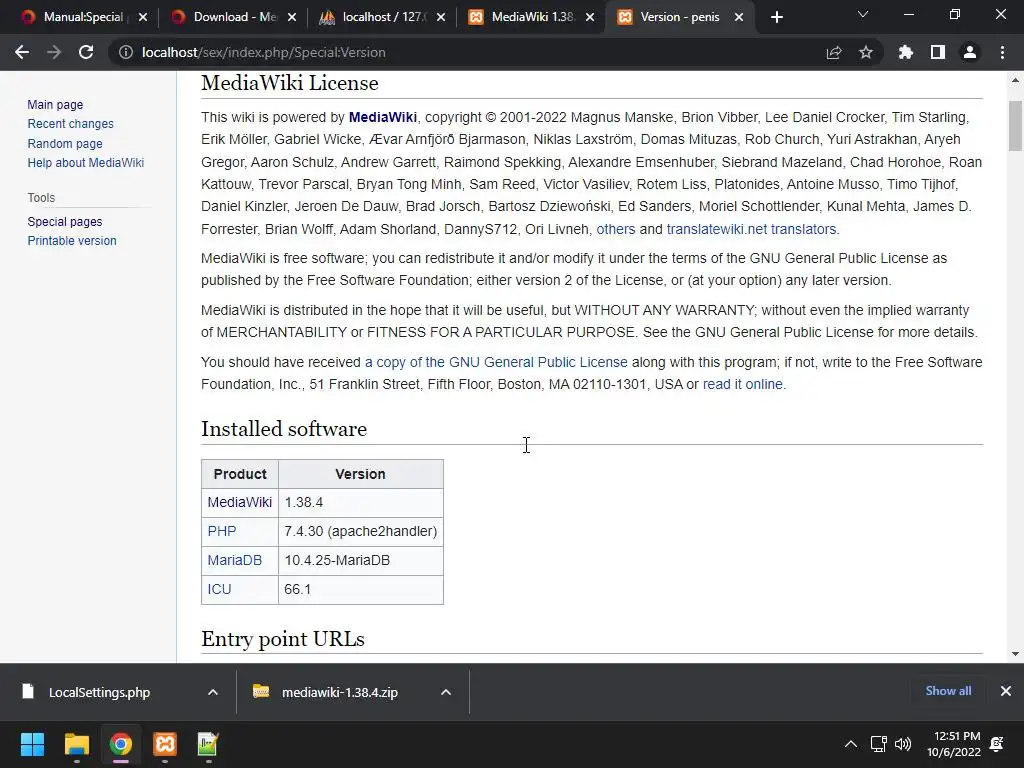The image size is (1024, 768).
Task: Close the localhost phpMyAdmin tab
Action: coord(441,17)
